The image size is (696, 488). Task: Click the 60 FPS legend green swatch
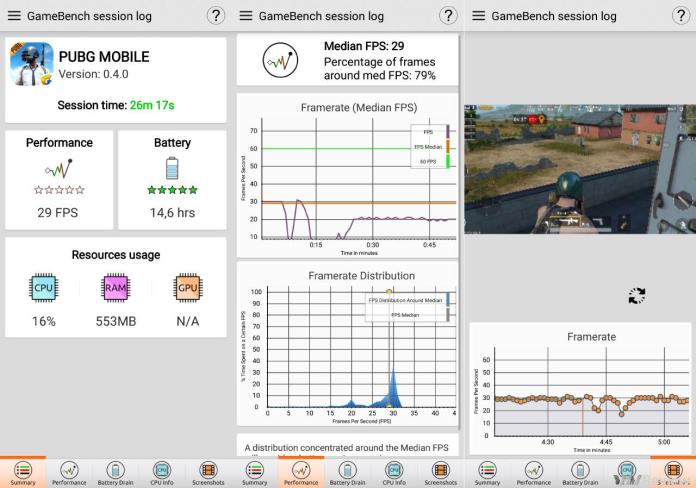point(447,161)
